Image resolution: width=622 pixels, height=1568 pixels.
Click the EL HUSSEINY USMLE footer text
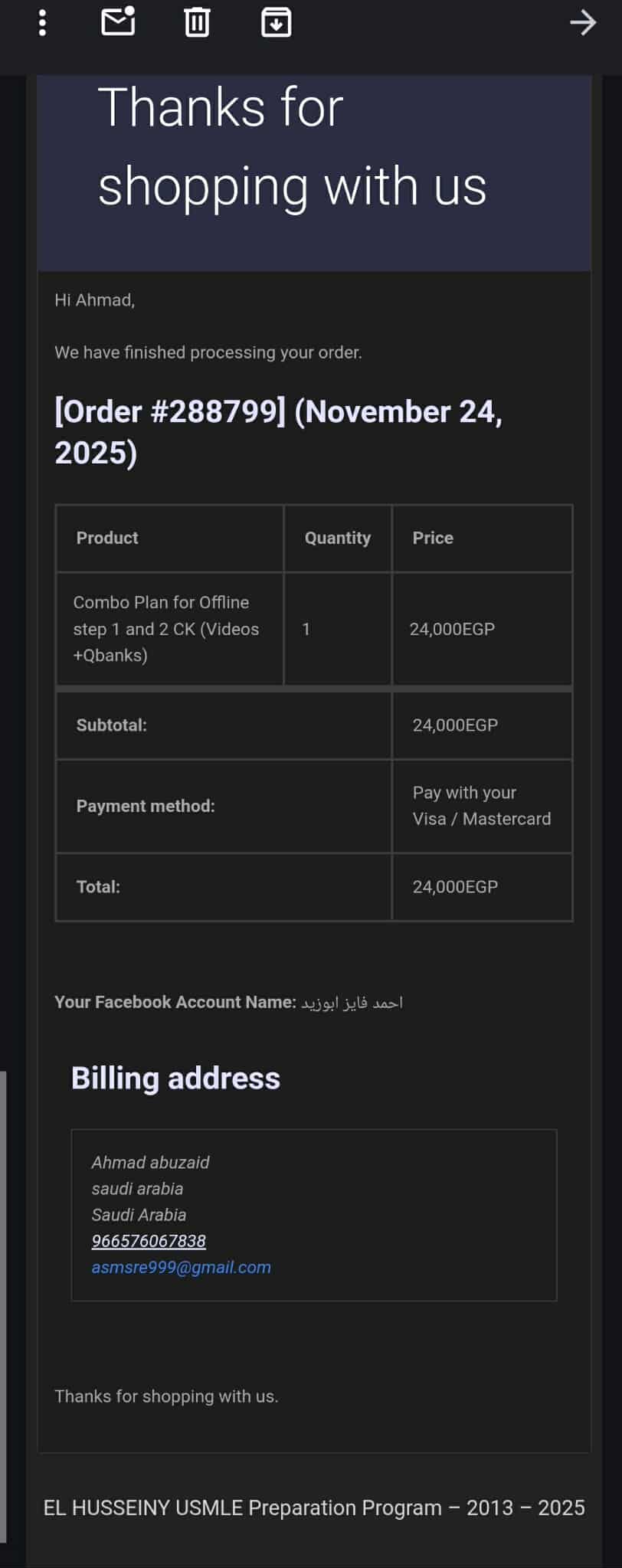pos(313,1507)
